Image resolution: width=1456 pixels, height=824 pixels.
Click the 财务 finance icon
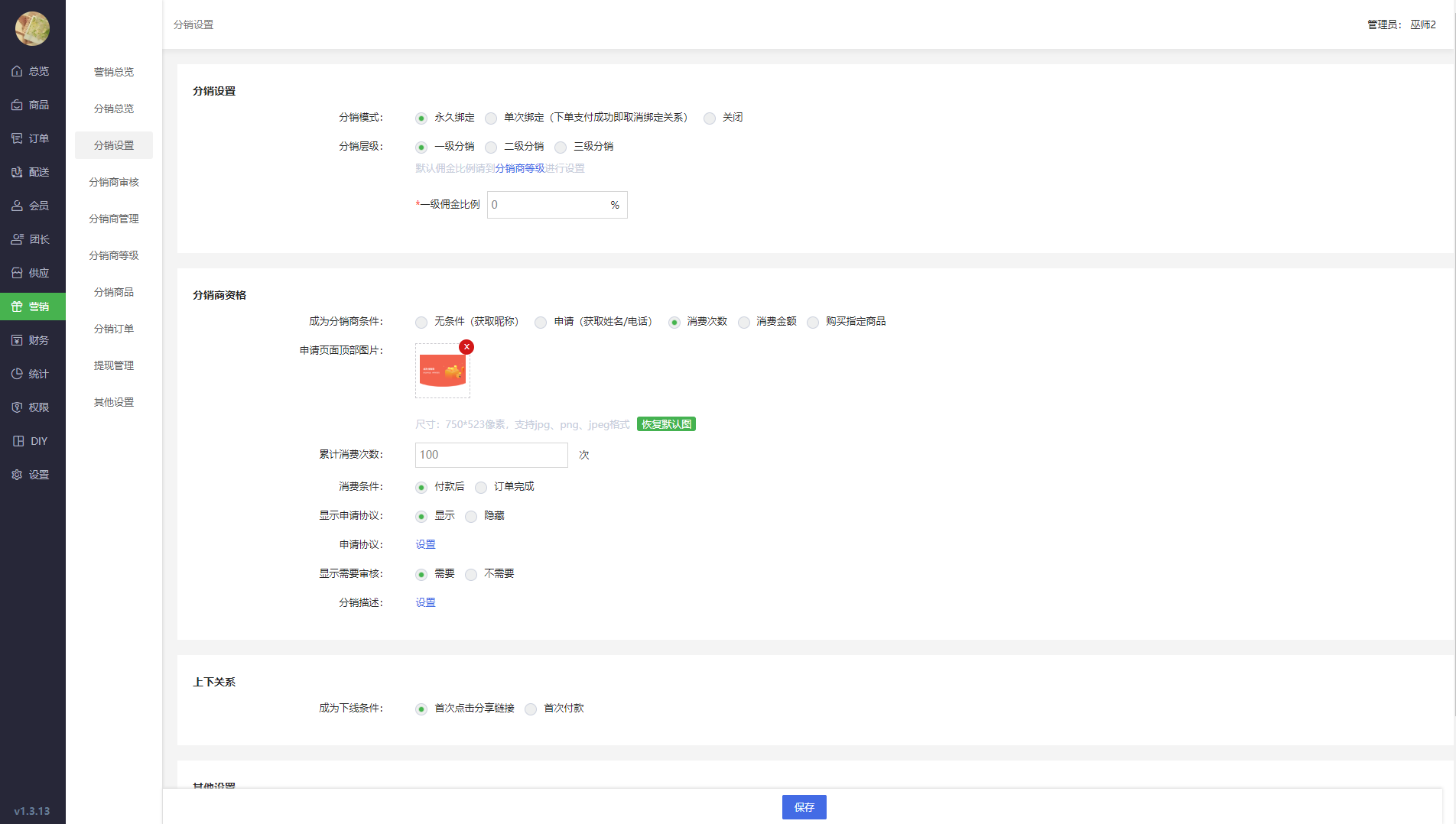[x=17, y=340]
